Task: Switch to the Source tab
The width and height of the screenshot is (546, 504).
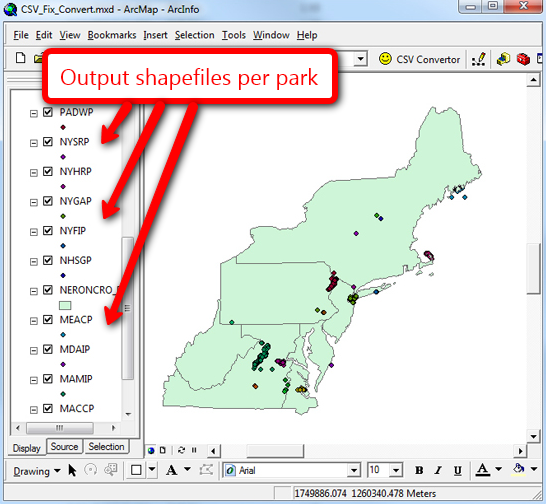Action: click(x=64, y=447)
